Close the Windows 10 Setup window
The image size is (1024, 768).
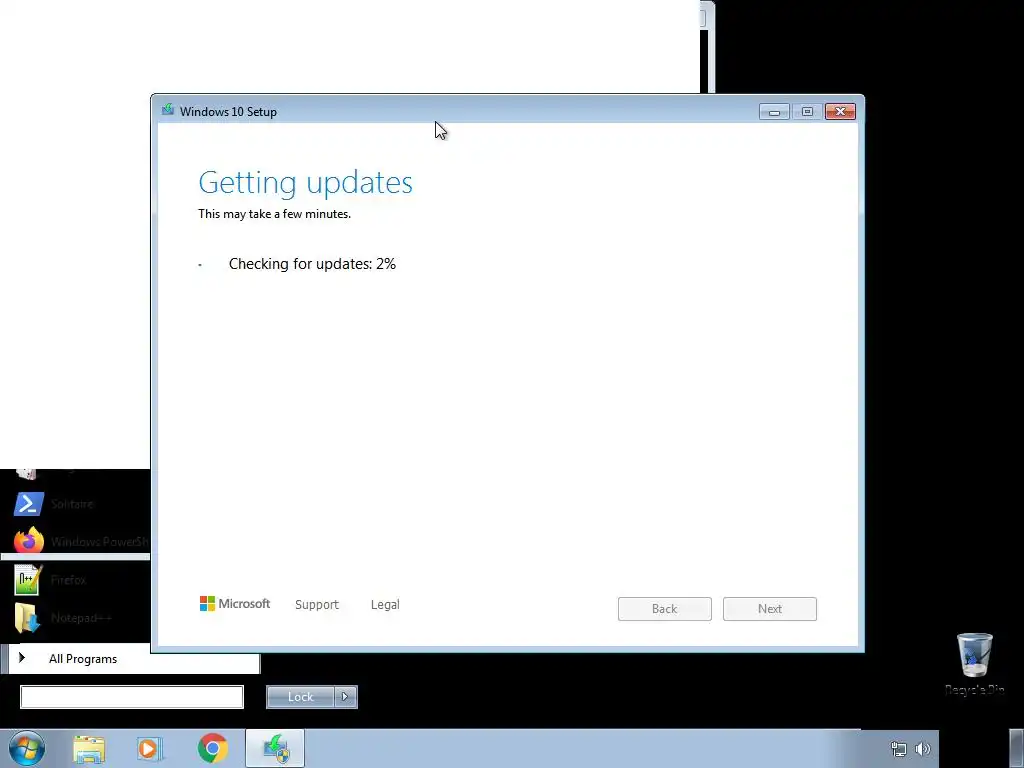(840, 112)
